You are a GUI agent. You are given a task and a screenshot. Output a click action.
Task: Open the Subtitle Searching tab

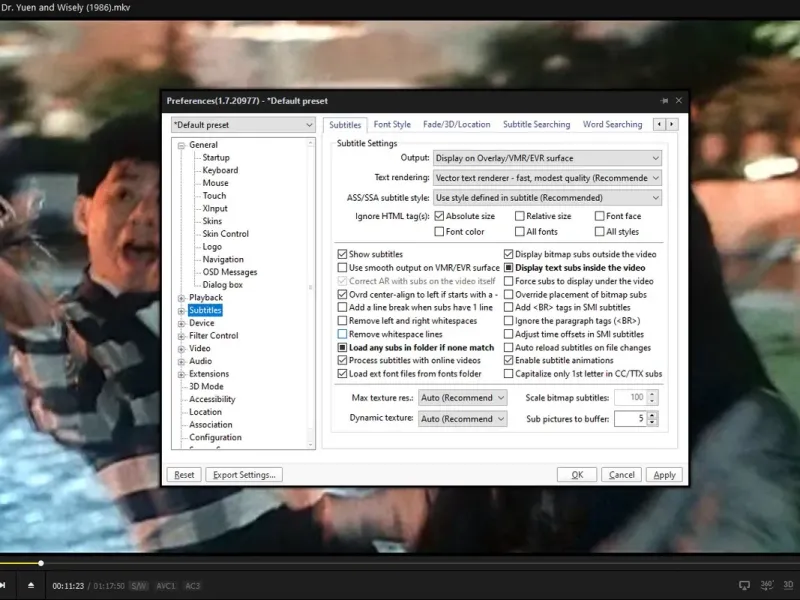pos(536,124)
